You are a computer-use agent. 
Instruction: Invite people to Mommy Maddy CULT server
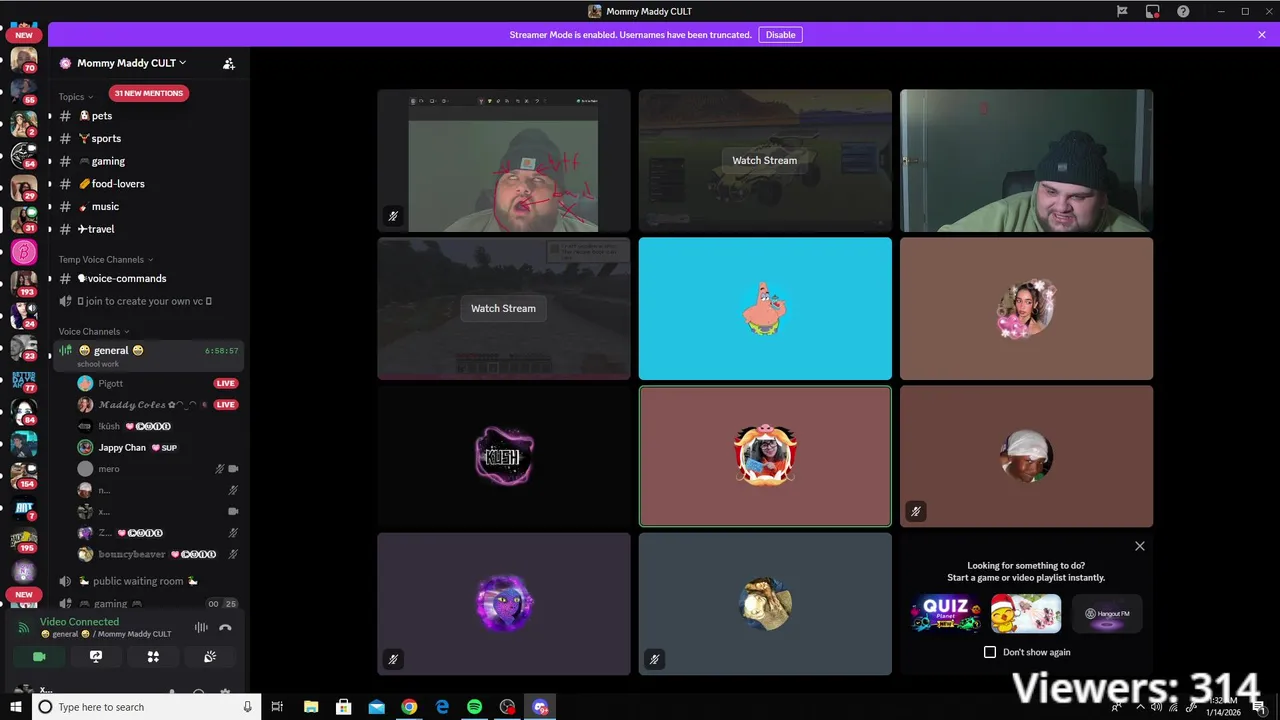[x=229, y=63]
